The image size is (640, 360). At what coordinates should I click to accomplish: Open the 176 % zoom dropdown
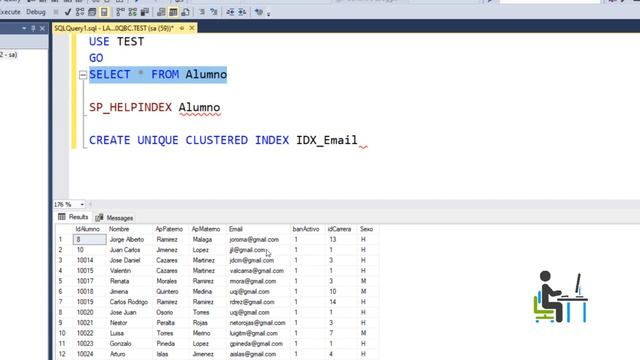pyautogui.click(x=82, y=204)
